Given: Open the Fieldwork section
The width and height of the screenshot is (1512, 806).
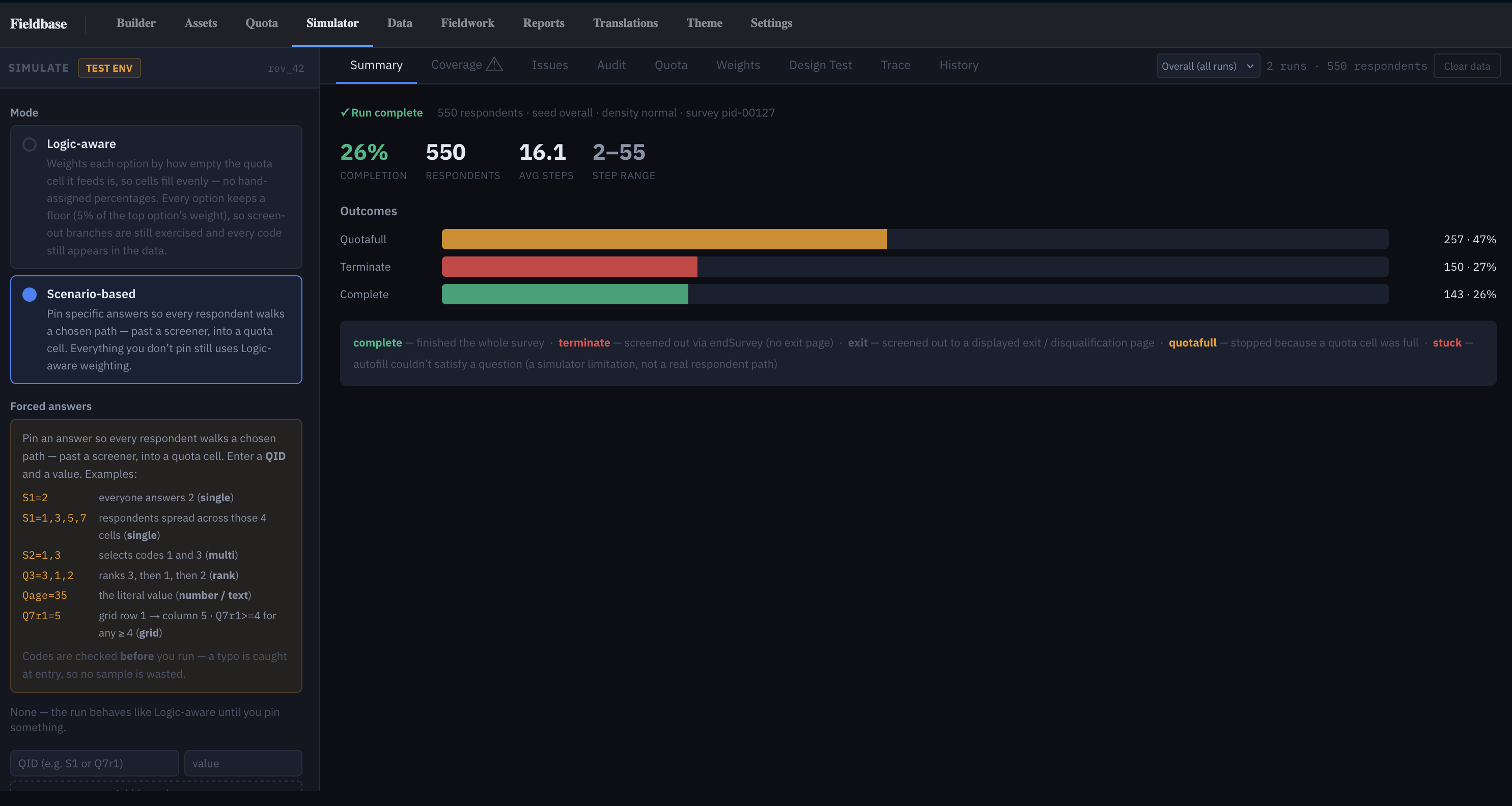Looking at the screenshot, I should coord(468,23).
